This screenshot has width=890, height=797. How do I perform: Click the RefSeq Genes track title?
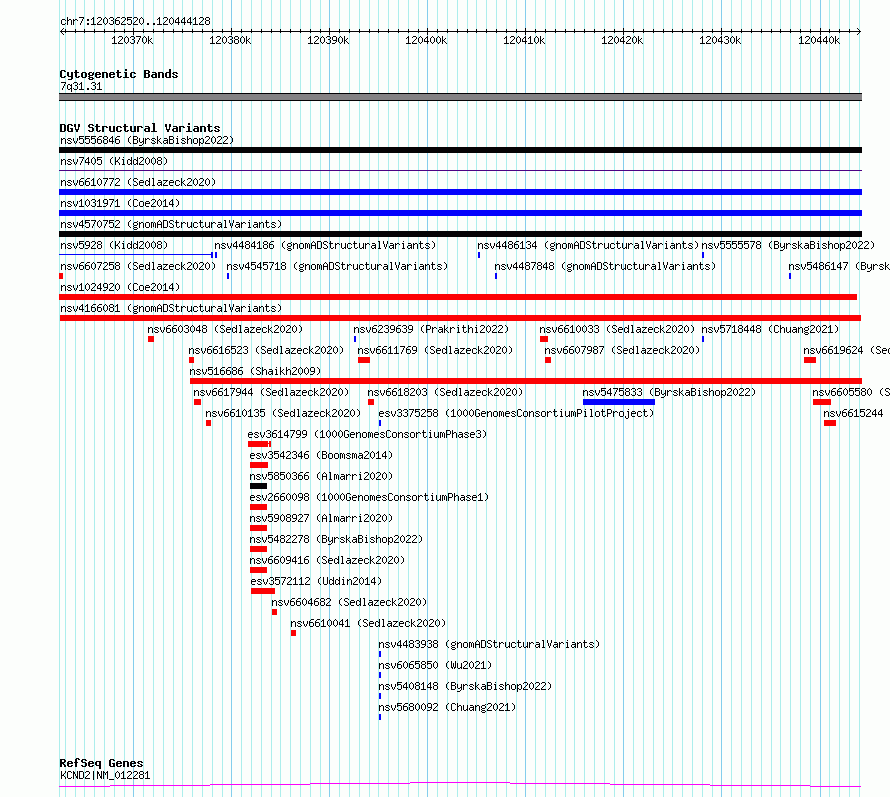coord(102,764)
